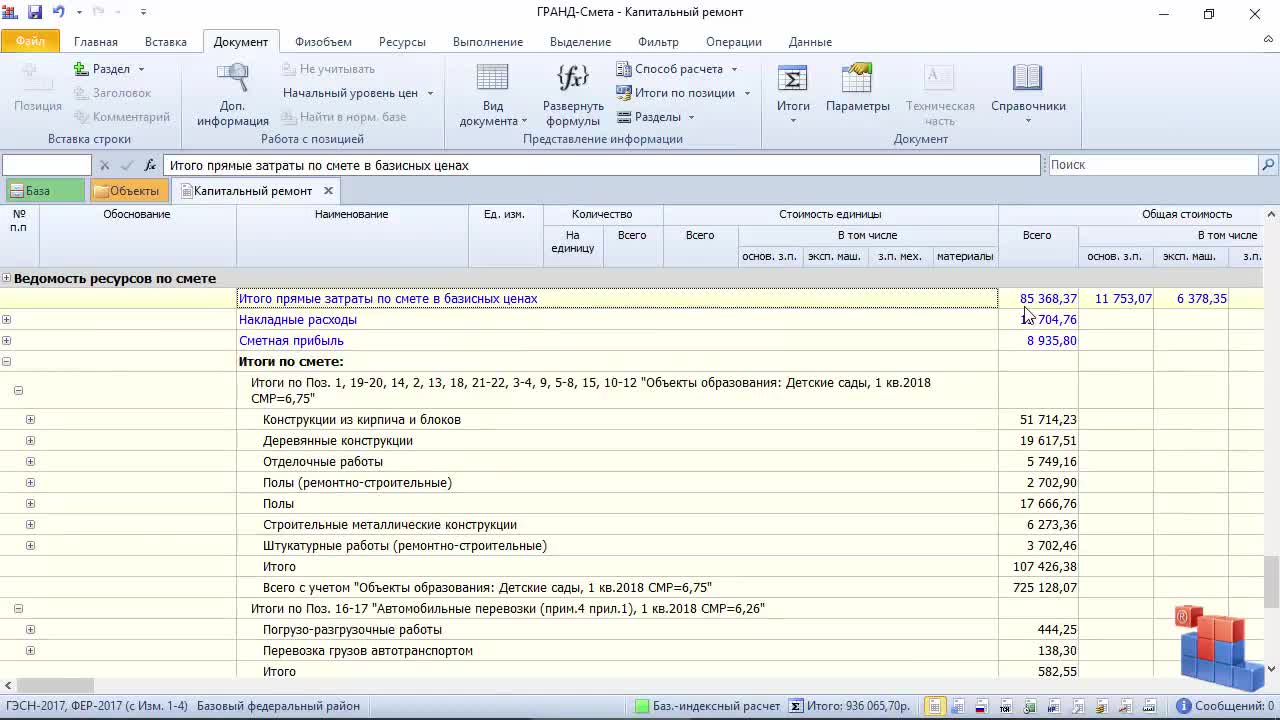The width and height of the screenshot is (1280, 720).
Task: Click the Save icon in quick access toolbar
Action: (x=35, y=13)
